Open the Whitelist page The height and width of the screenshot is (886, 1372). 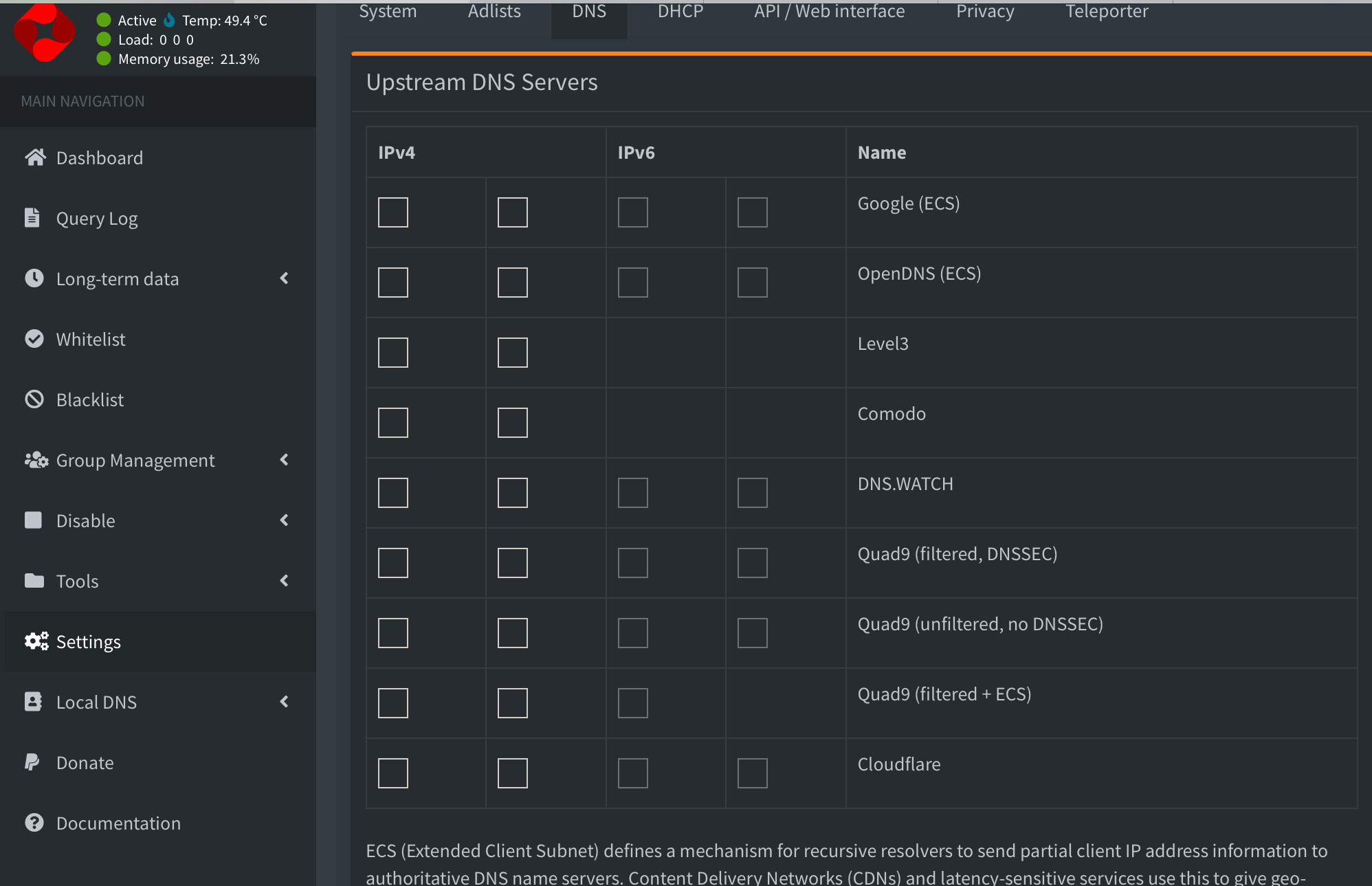[158, 339]
